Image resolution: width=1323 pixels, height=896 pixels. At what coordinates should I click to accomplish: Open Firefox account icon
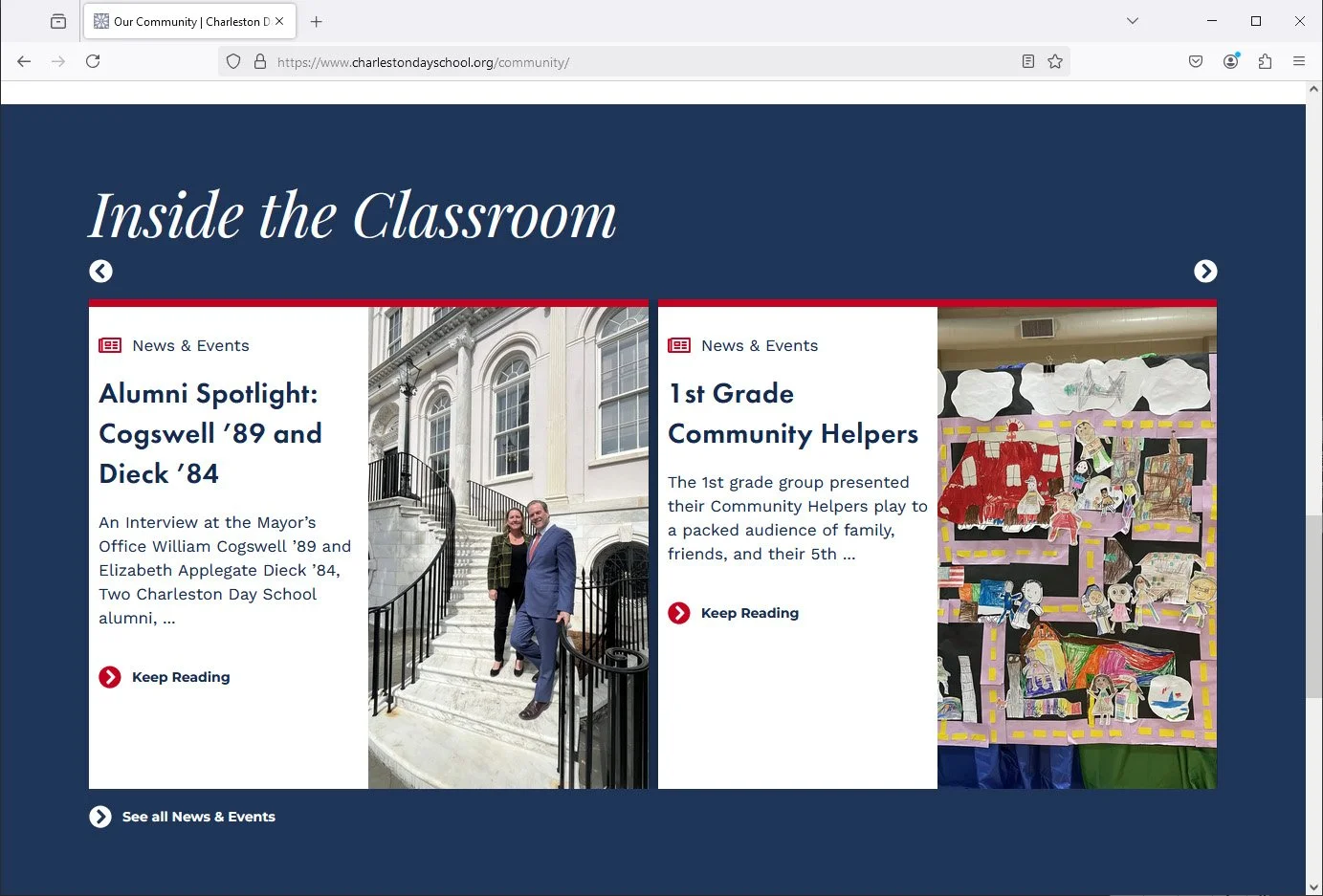(x=1231, y=61)
